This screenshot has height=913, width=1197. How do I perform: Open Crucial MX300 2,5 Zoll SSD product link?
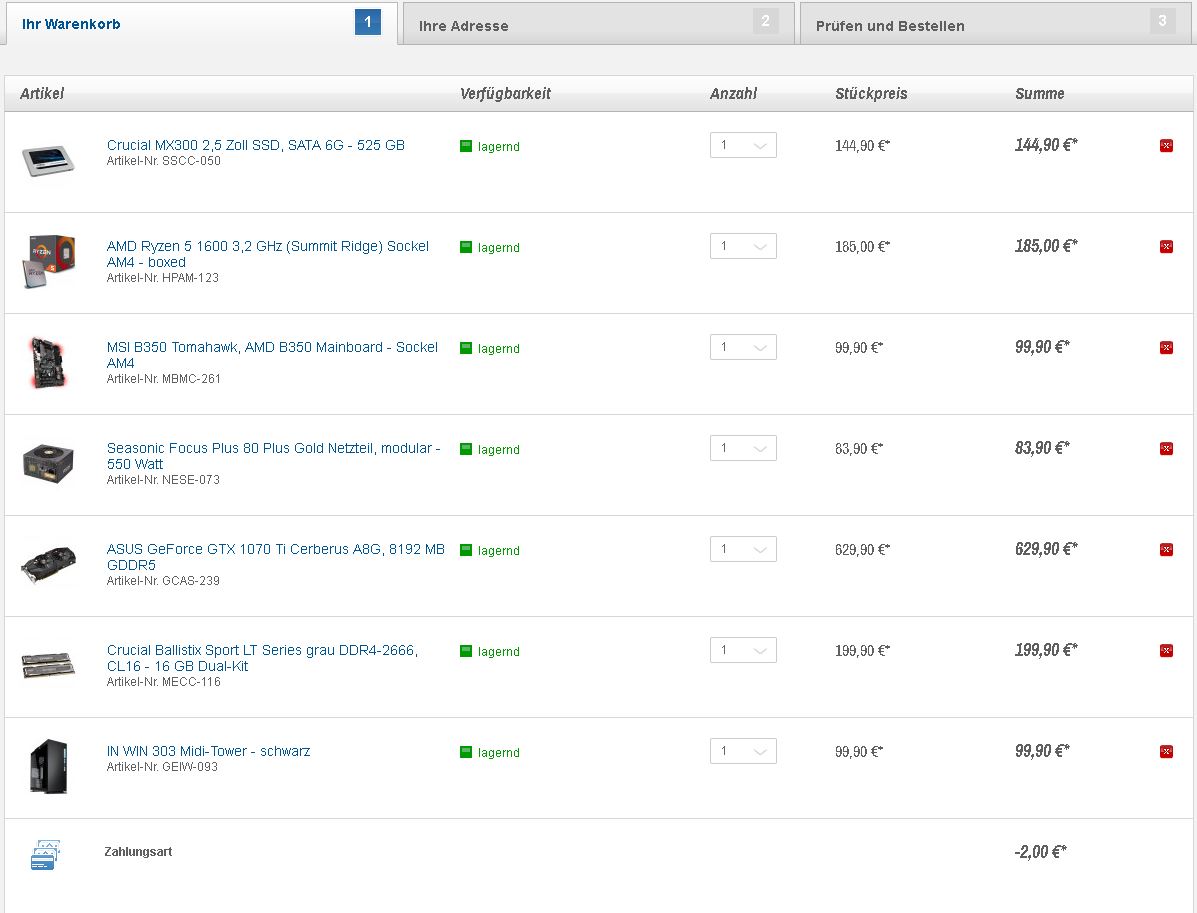point(256,145)
